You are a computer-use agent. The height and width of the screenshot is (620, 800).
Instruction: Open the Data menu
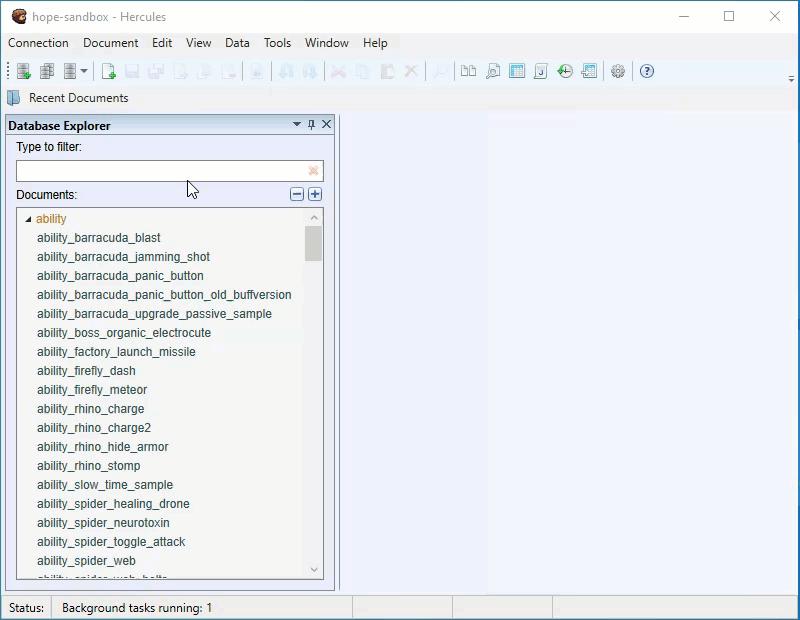pos(237,43)
